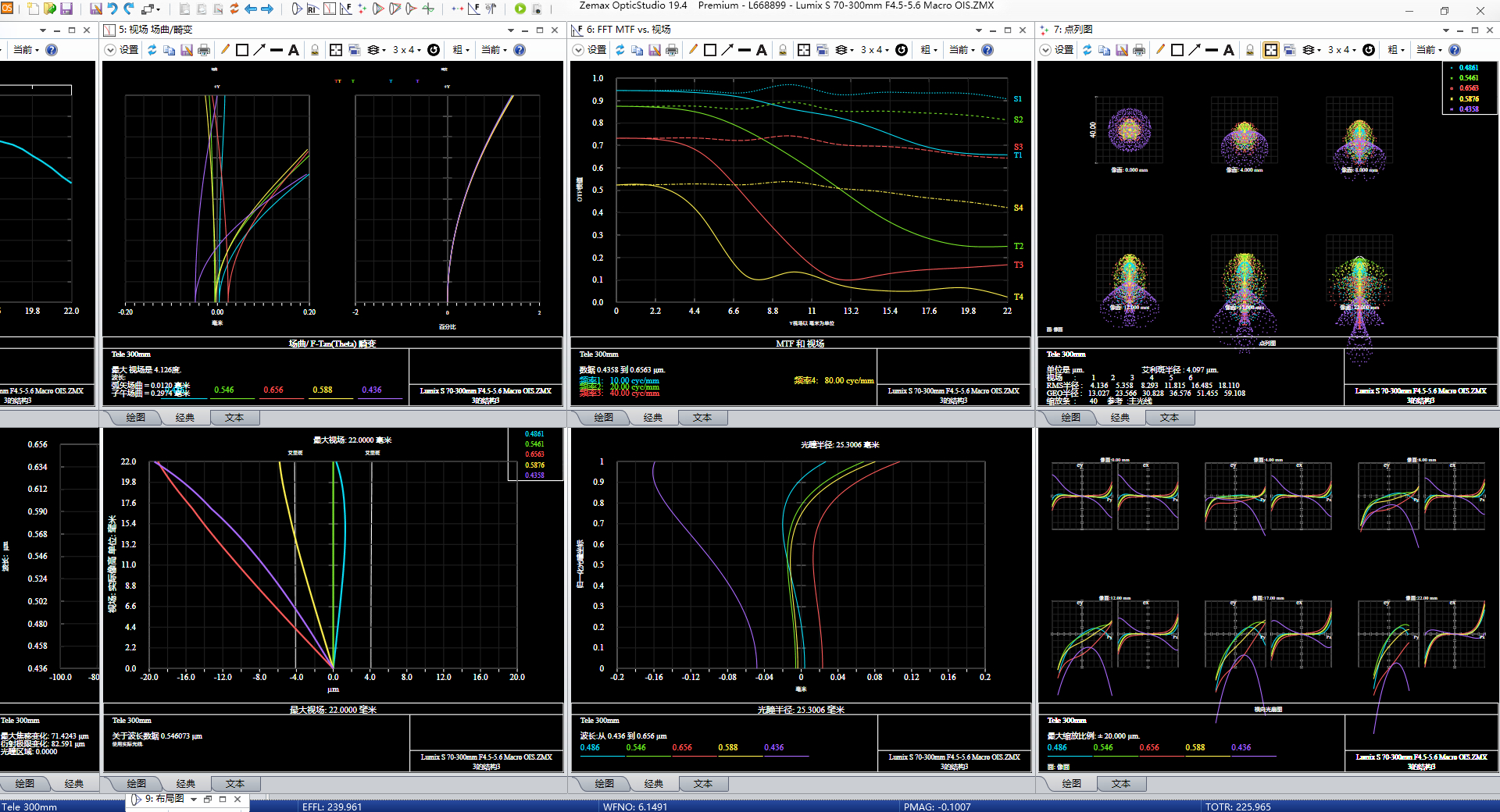Open the spot diagram icon in the main toolbar
The height and width of the screenshot is (812, 1500).
pyautogui.click(x=362, y=9)
